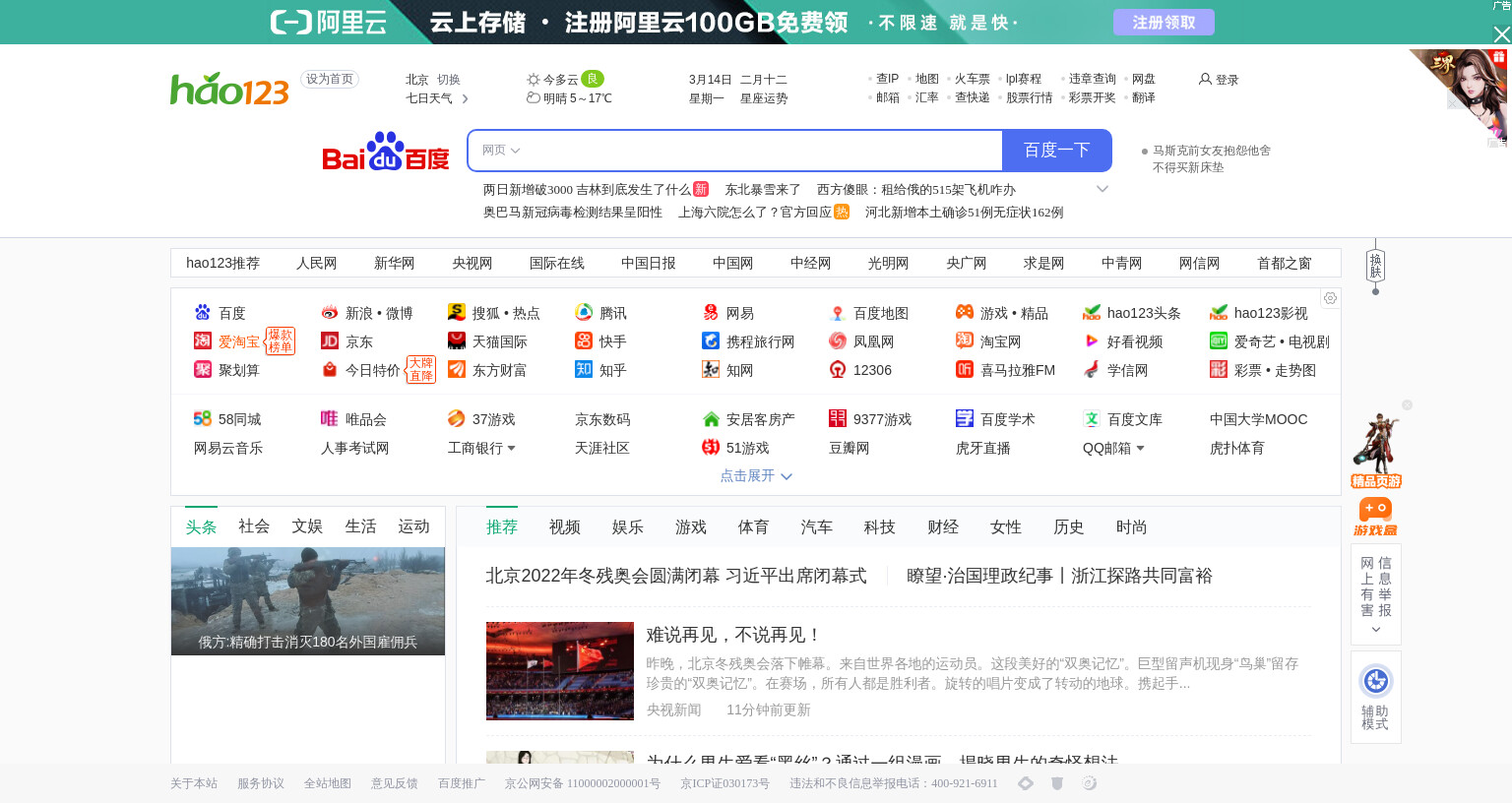Click the JD.com icon

point(329,340)
